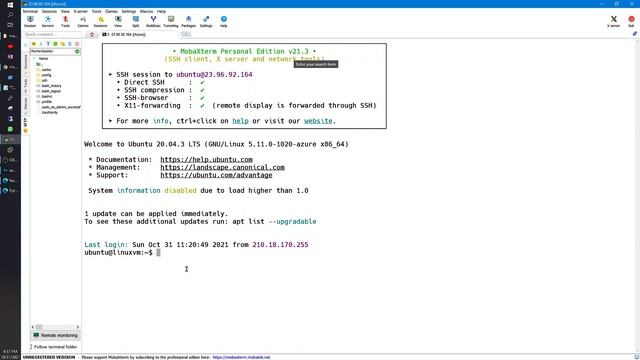Select the .config folder in file browser
Image resolution: width=640 pixels, height=360 pixels.
46,75
